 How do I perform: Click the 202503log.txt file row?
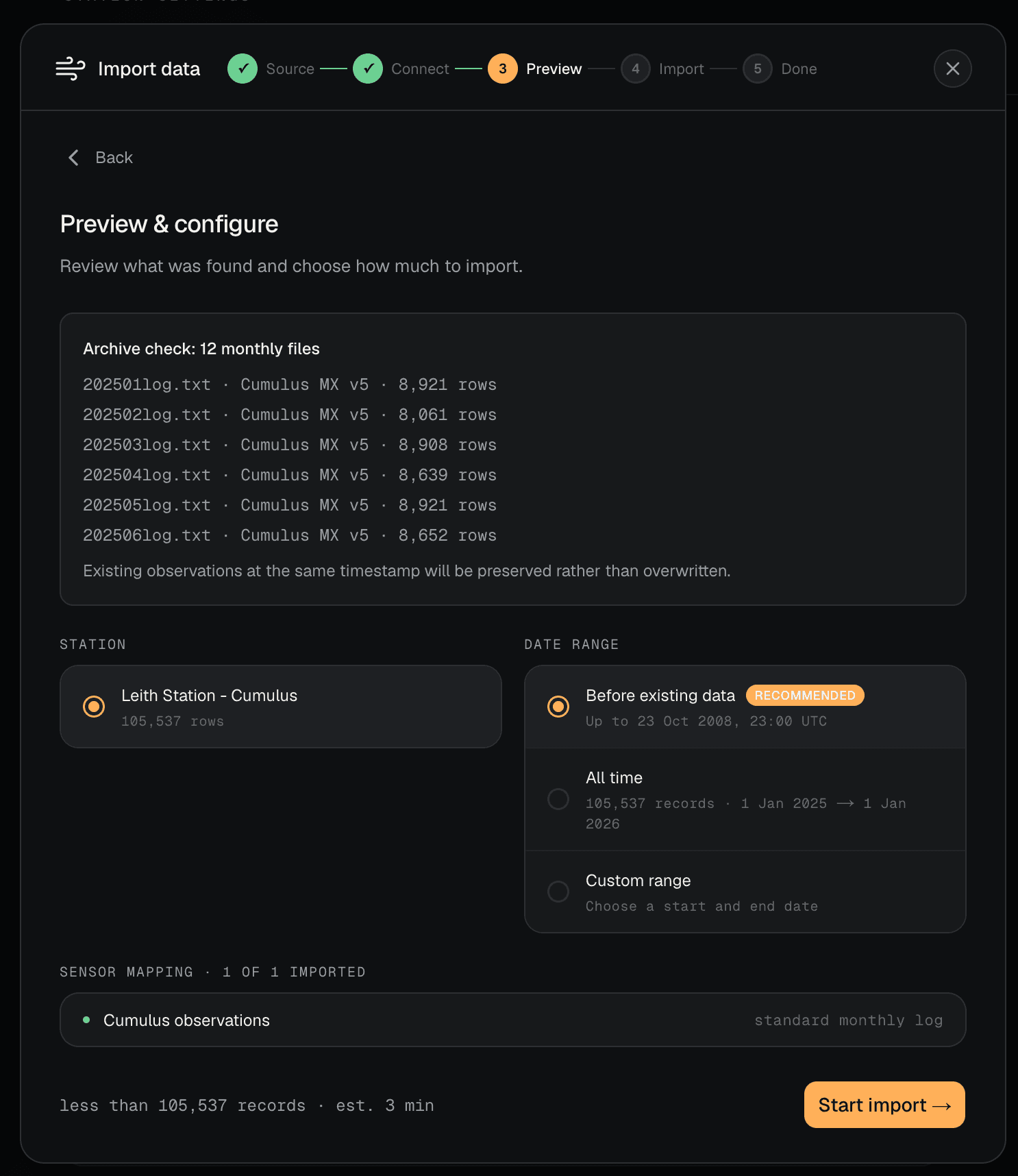290,445
